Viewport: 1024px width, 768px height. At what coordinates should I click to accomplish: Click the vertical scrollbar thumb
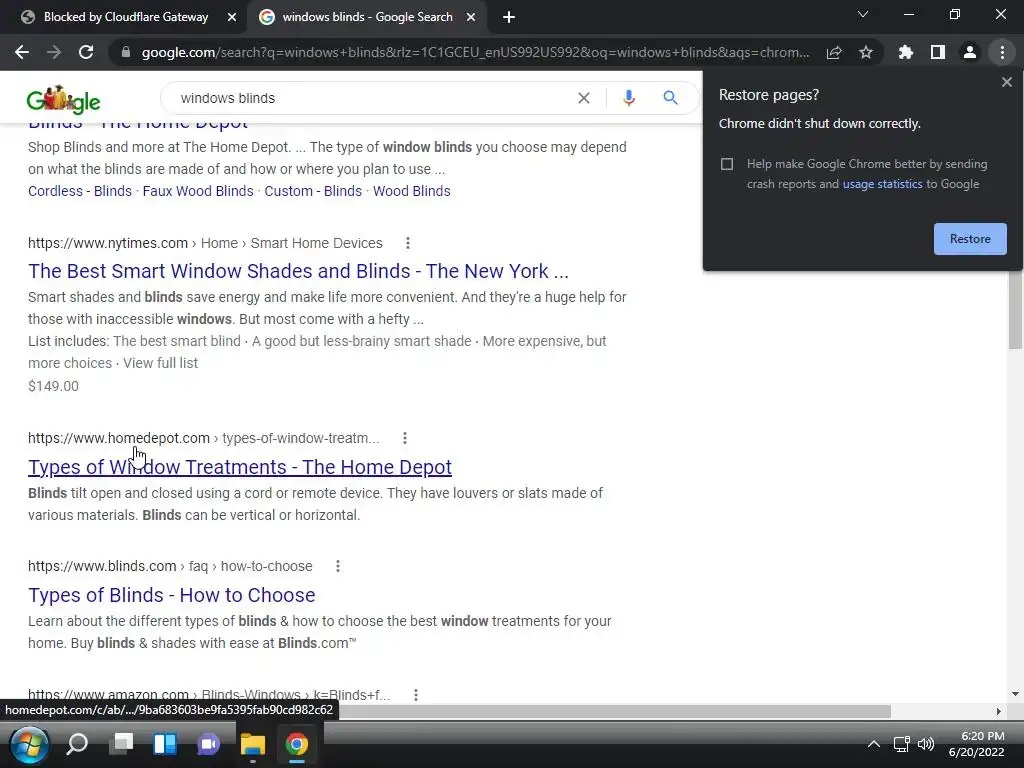click(x=1015, y=310)
